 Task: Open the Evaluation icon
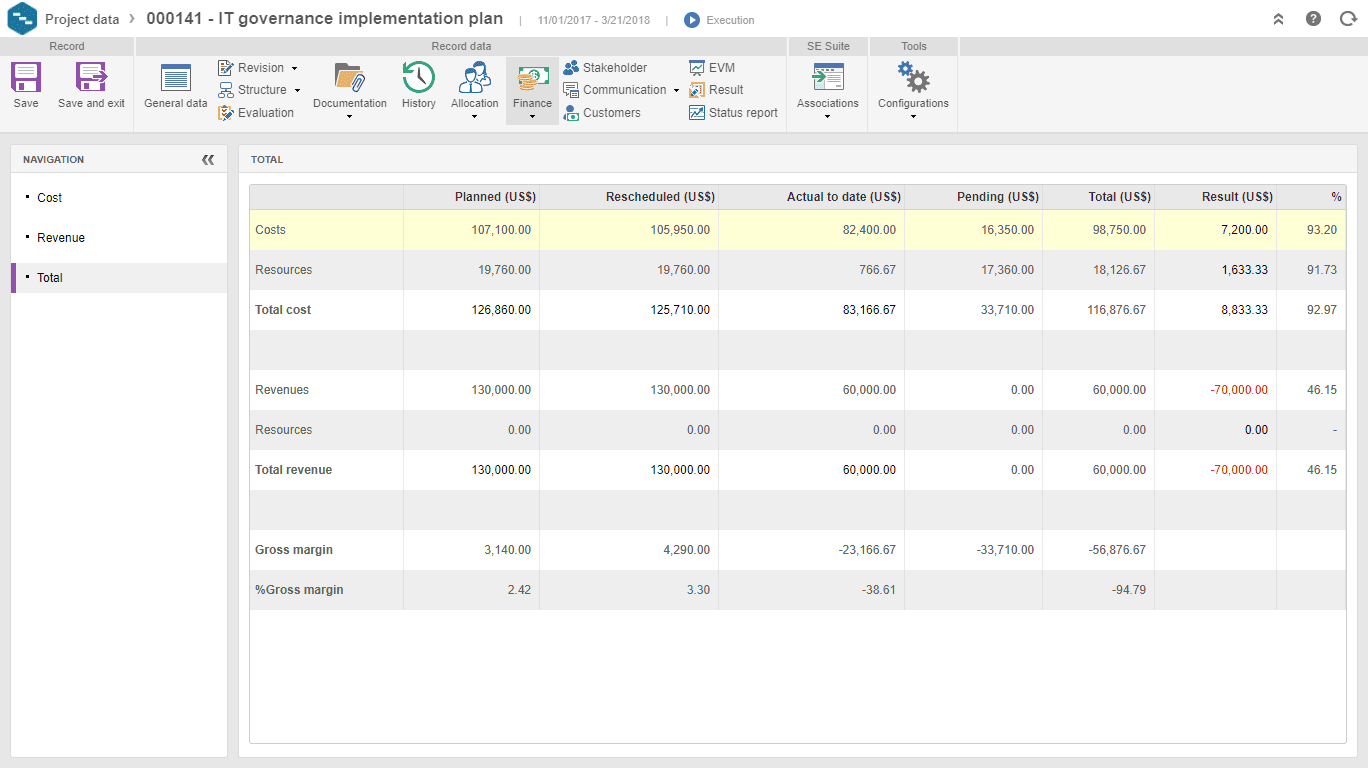(x=226, y=113)
